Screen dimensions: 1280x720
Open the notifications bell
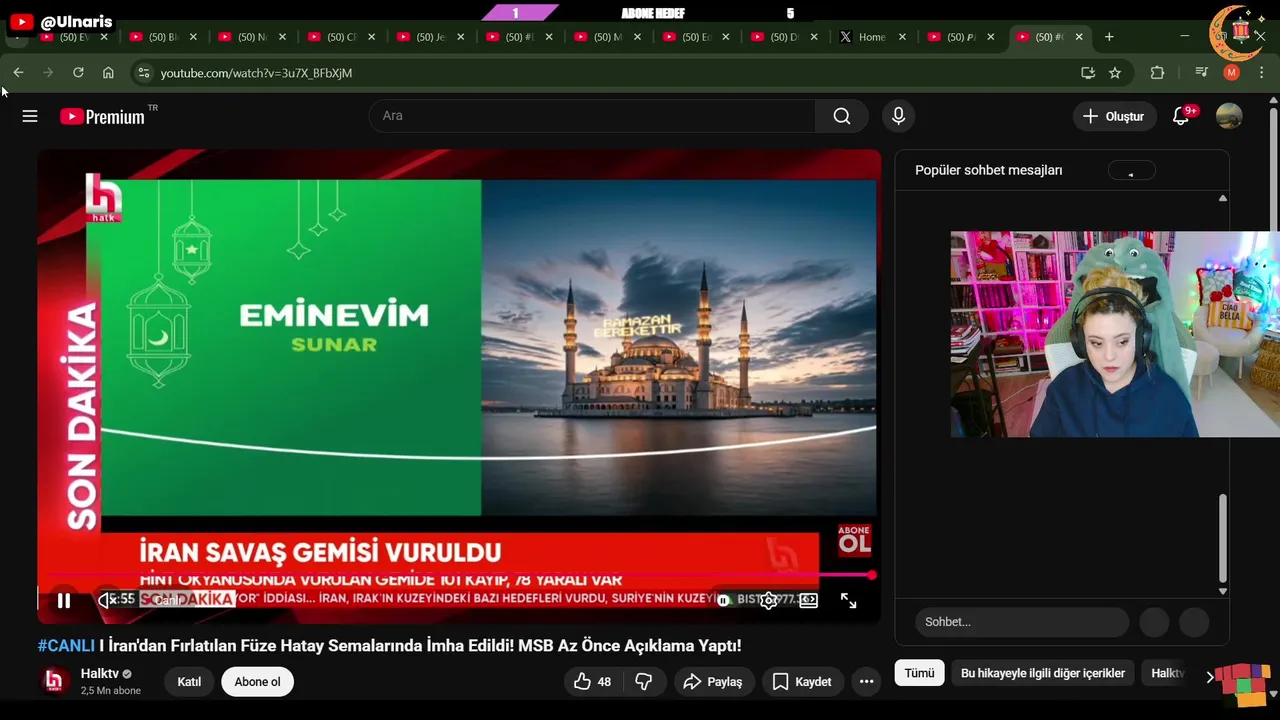point(1181,116)
